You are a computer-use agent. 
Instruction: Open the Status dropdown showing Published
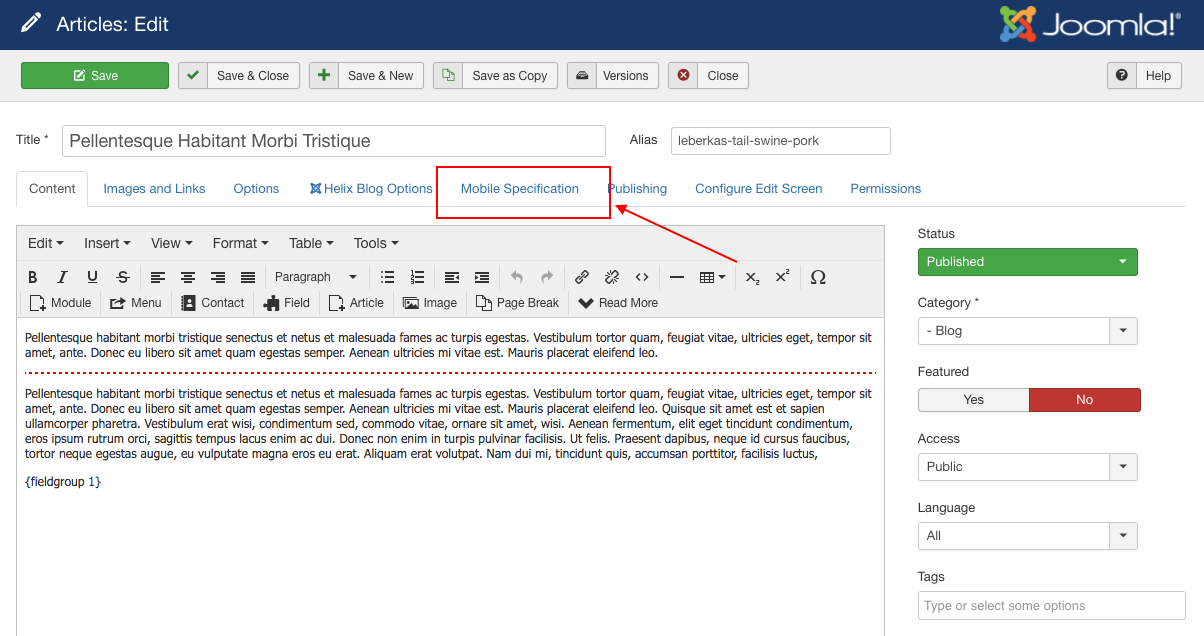point(1027,261)
